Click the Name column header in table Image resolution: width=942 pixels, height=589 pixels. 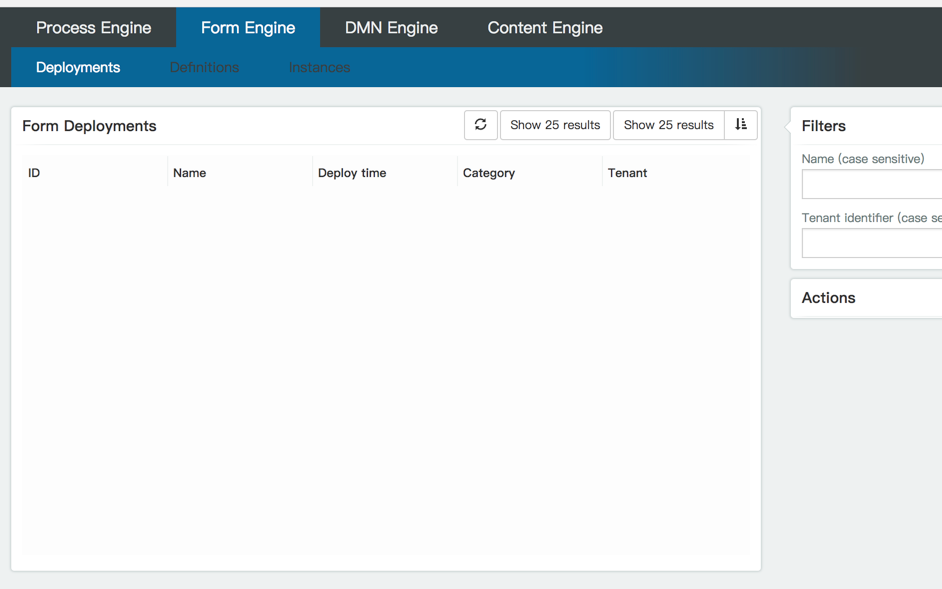click(189, 173)
